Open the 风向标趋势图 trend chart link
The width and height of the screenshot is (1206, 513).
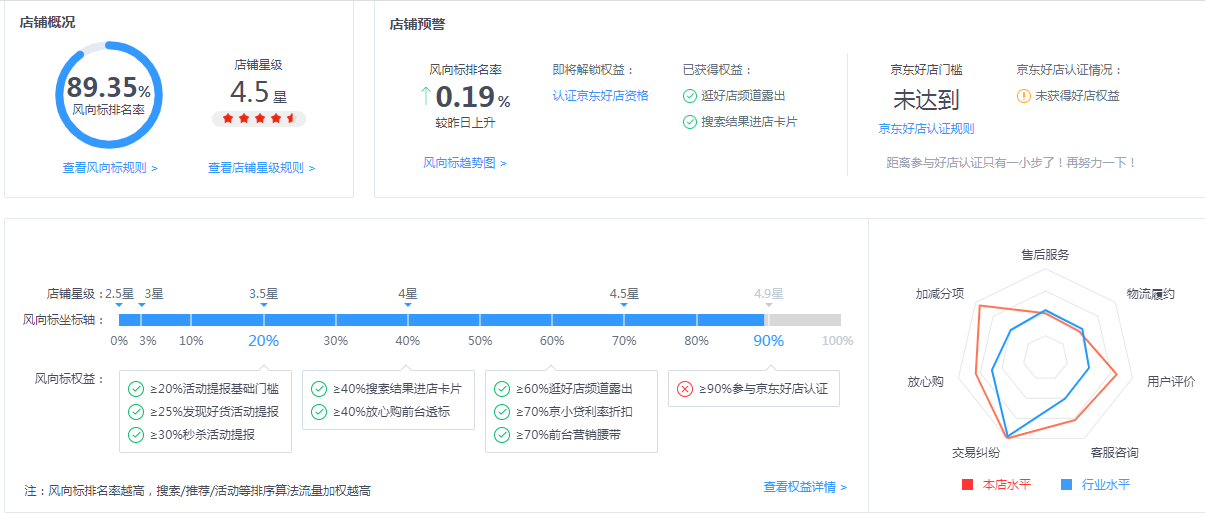pos(464,163)
